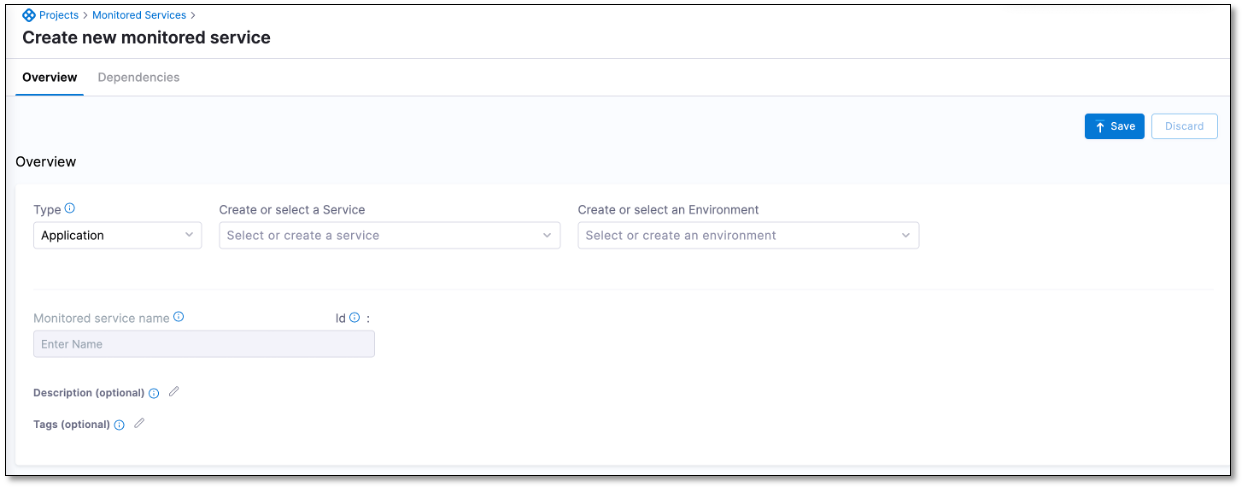Open Monitored Services breadcrumb link
Screen dimensions: 1244x490
point(139,15)
